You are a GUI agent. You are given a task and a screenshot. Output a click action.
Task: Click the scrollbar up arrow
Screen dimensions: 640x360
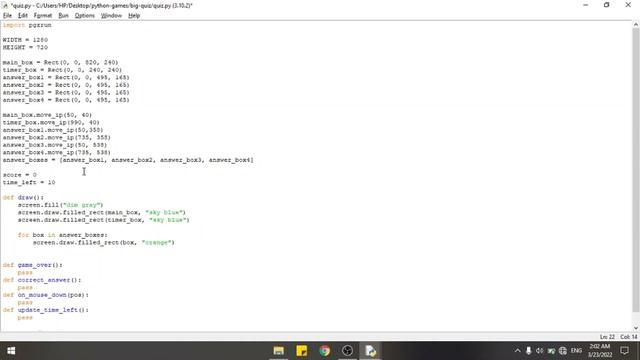point(636,24)
